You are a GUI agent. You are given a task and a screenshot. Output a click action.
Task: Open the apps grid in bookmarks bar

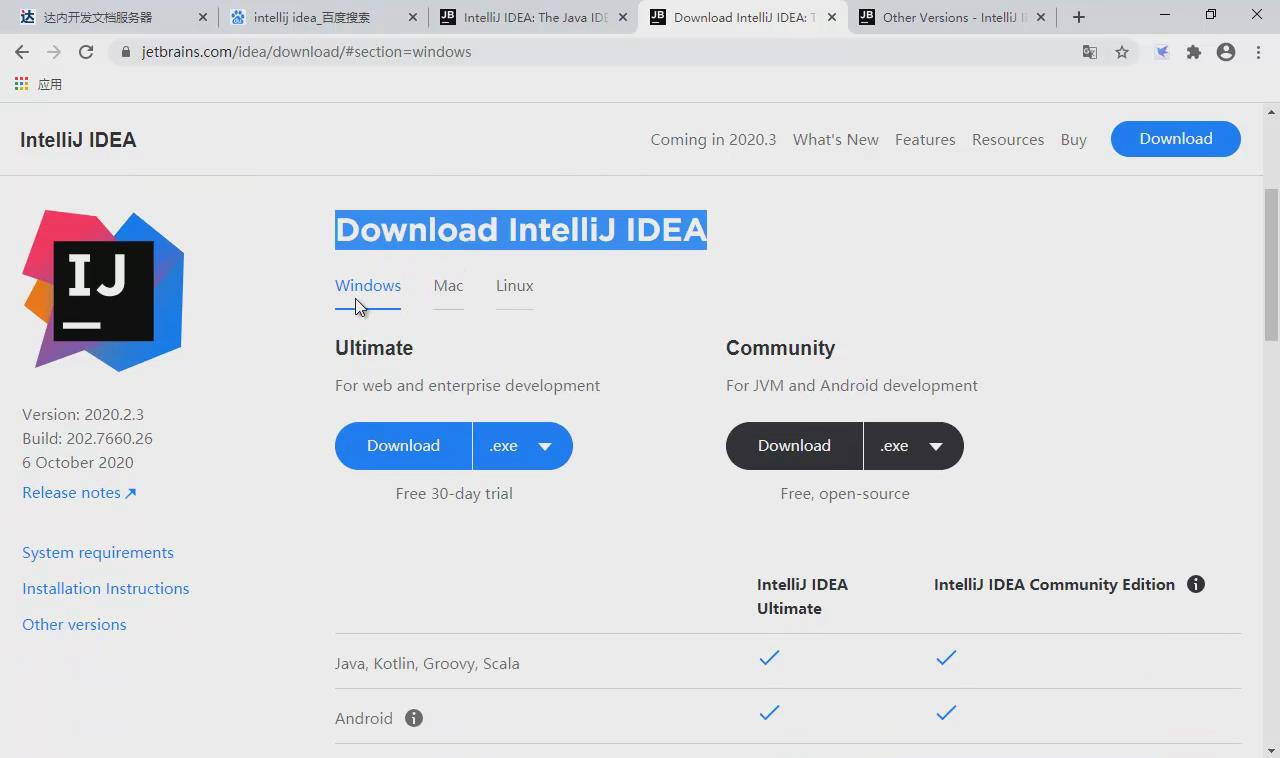[21, 84]
